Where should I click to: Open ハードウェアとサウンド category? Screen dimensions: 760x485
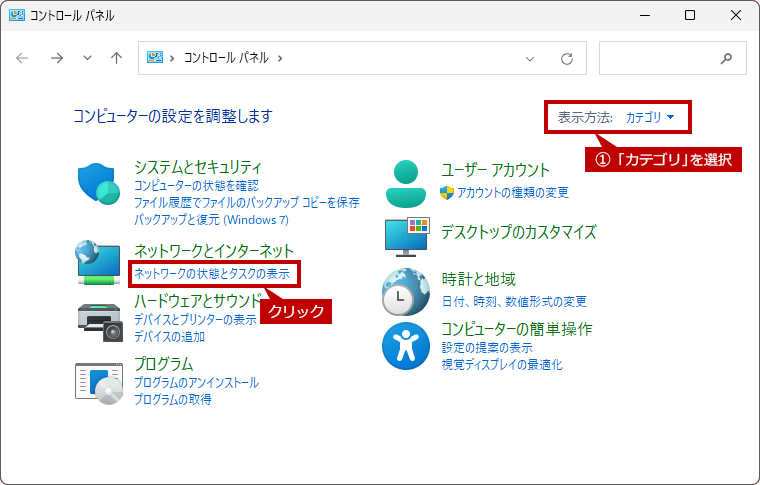[197, 301]
